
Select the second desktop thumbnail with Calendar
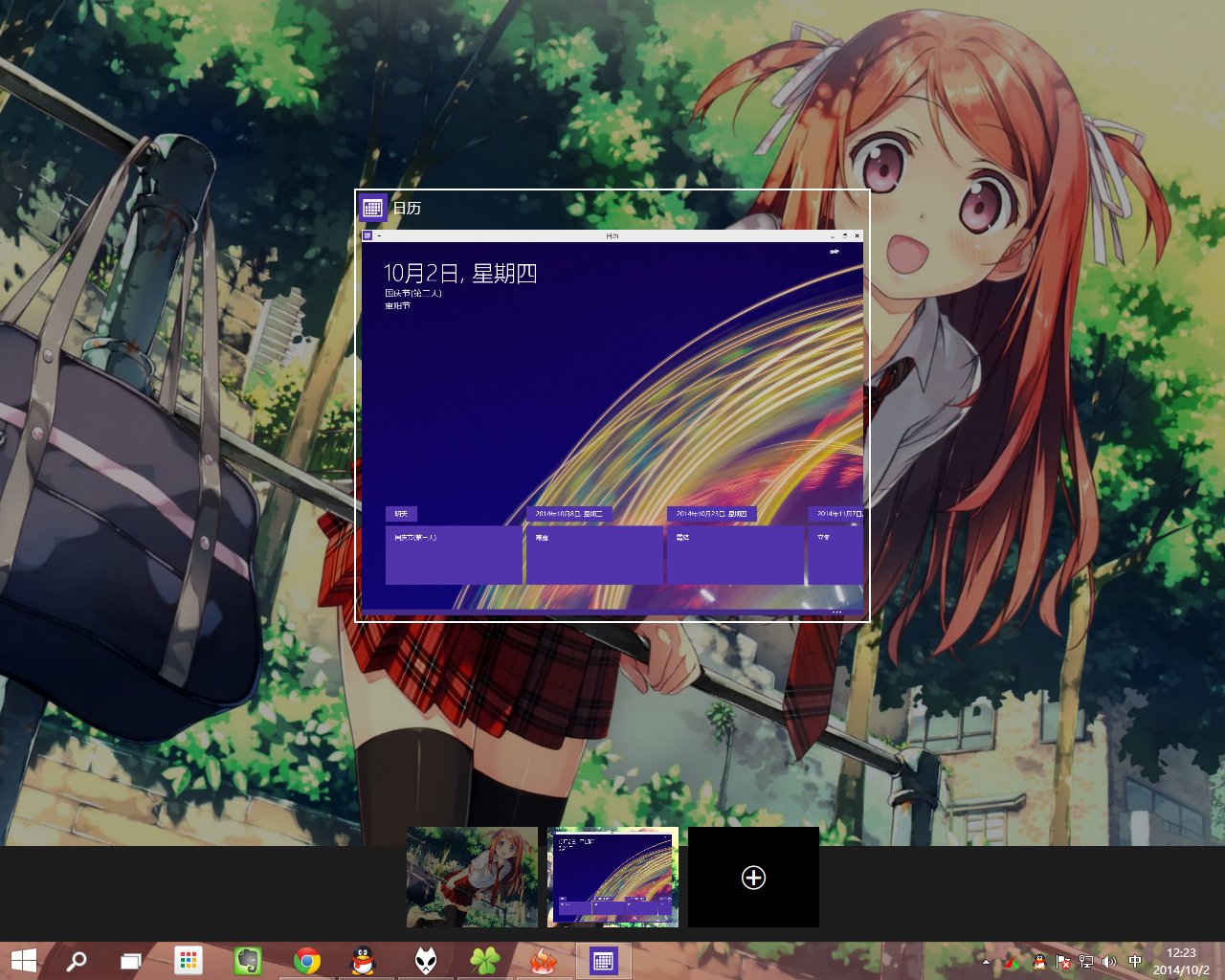[612, 878]
